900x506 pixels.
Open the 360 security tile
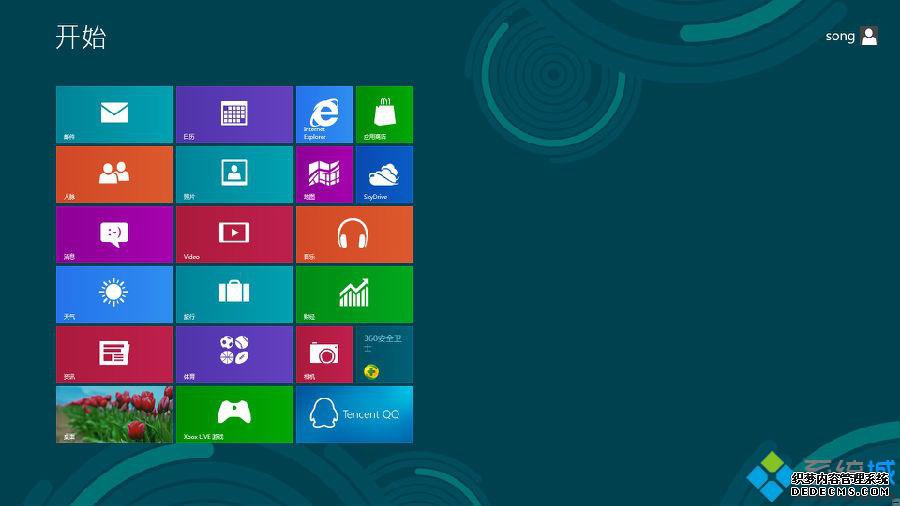coord(384,354)
